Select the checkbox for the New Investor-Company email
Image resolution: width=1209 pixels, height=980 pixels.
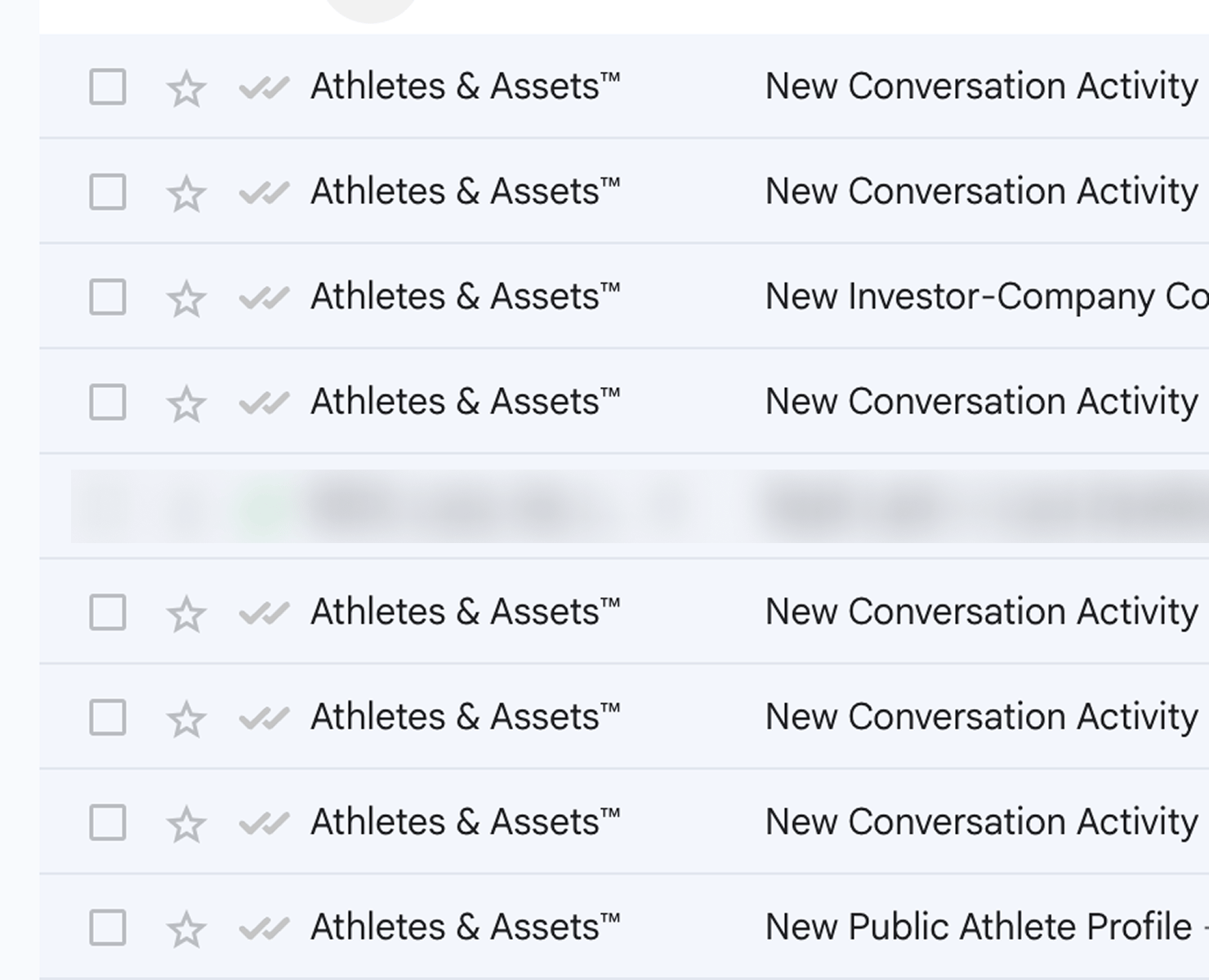[107, 297]
